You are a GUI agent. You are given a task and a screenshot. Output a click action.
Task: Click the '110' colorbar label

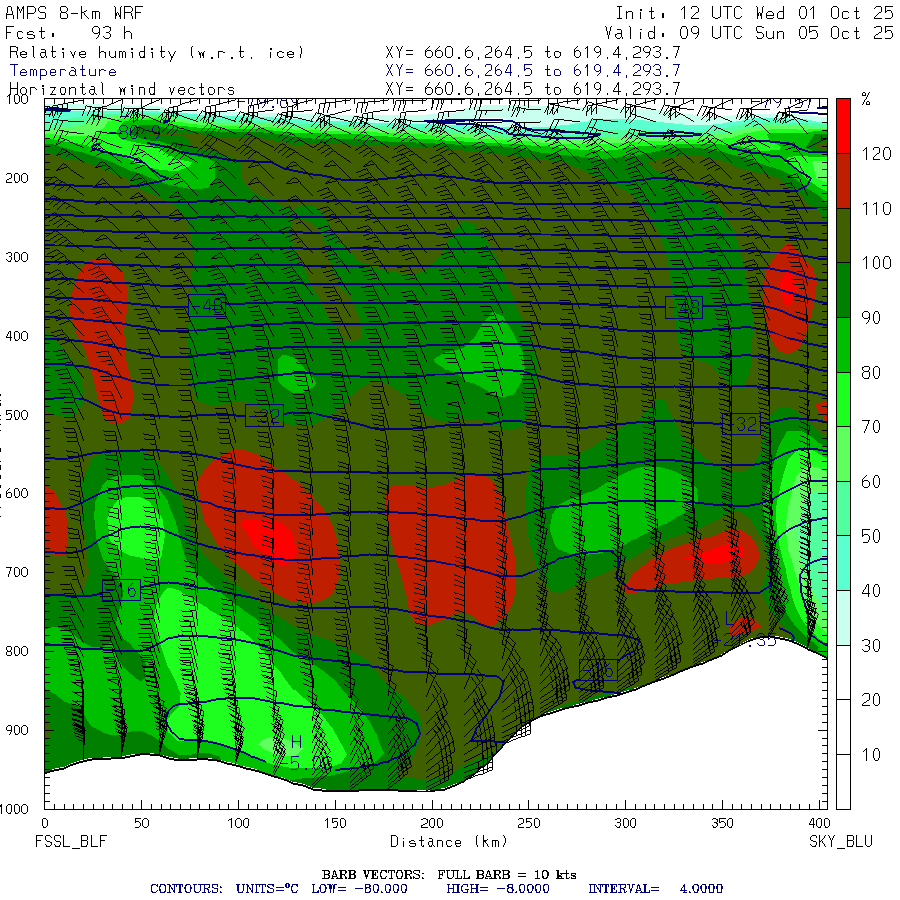click(x=876, y=208)
